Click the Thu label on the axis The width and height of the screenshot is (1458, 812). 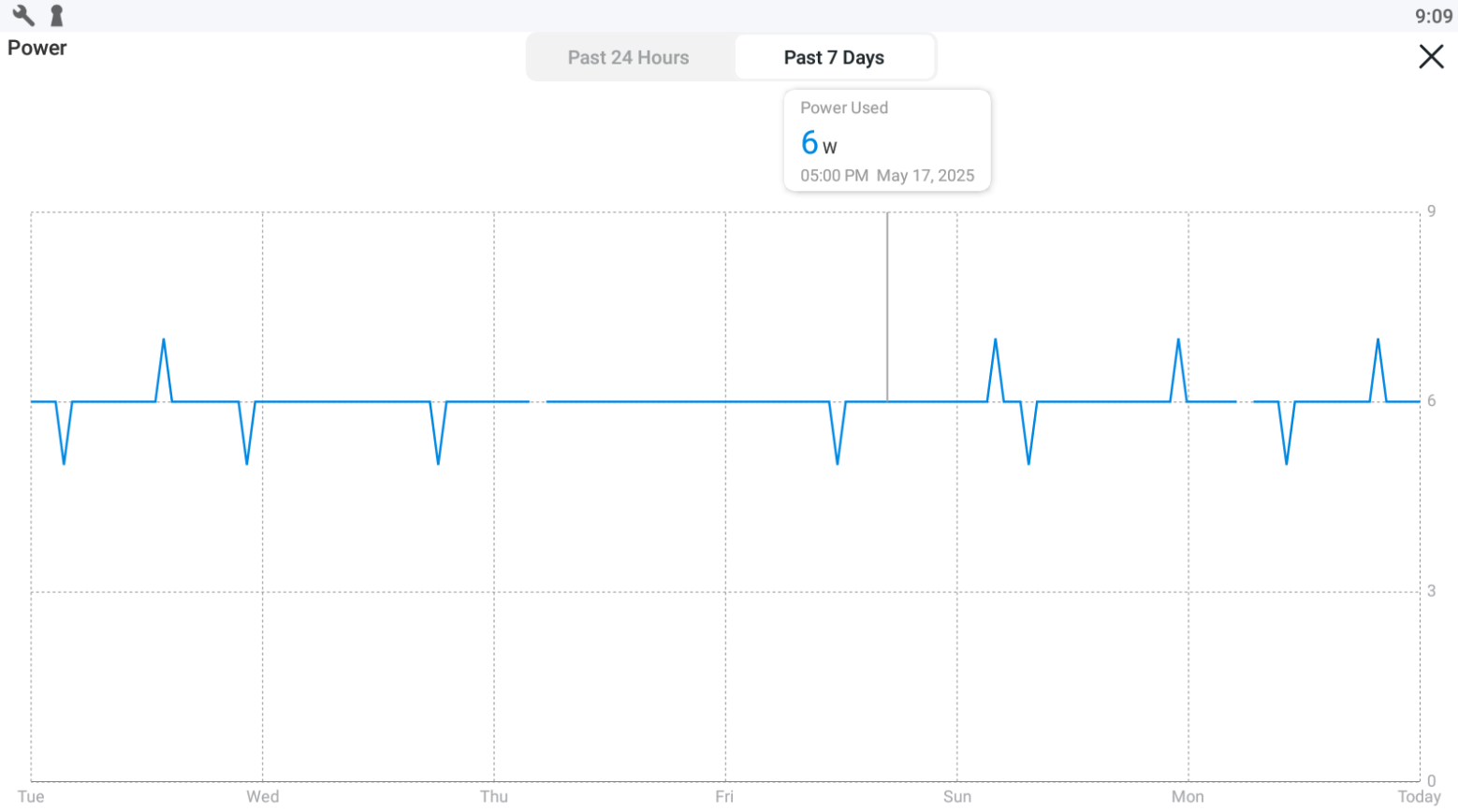click(x=494, y=796)
